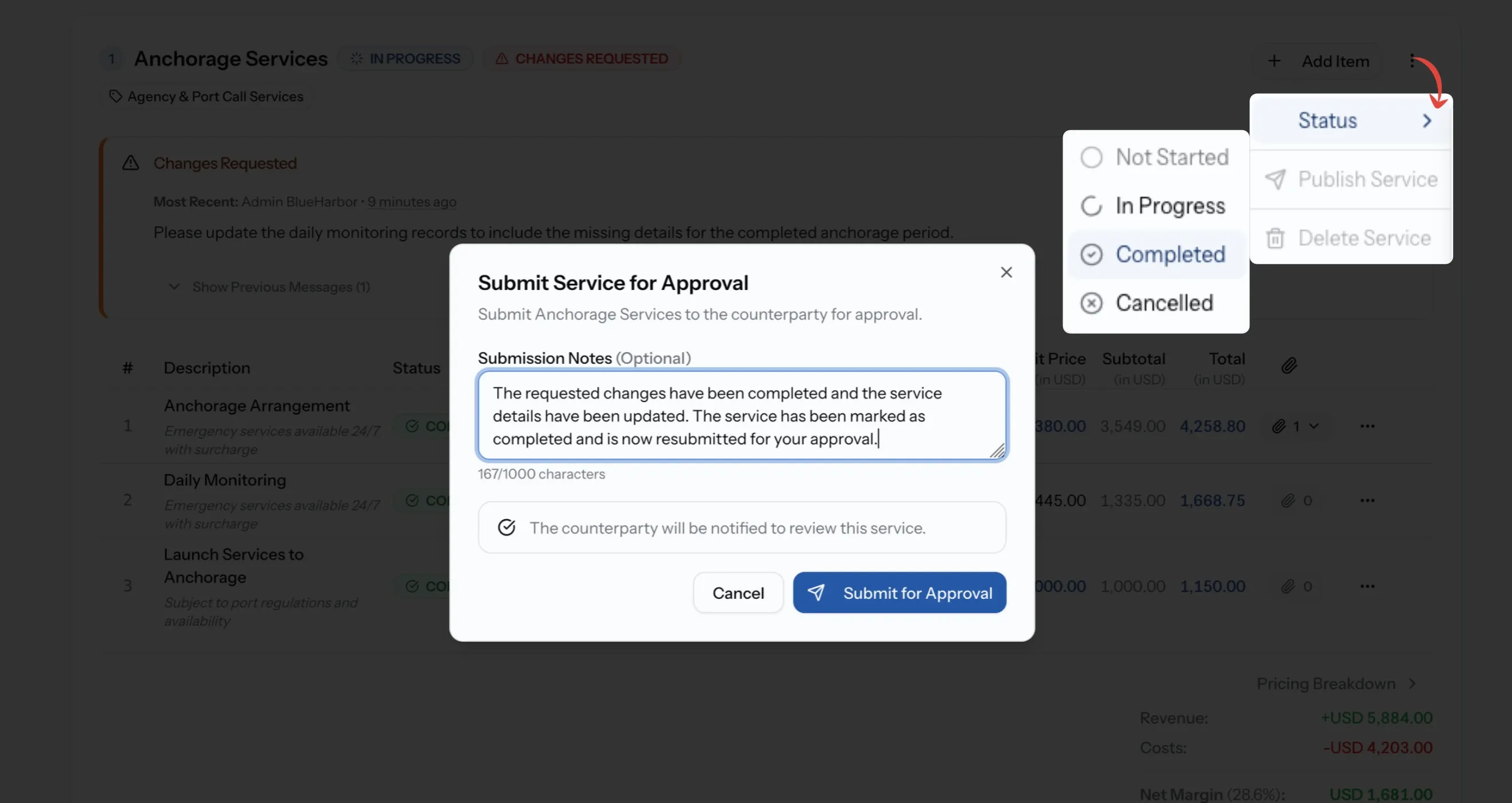1512x803 pixels.
Task: Expand the Pricing Breakdown section
Action: pos(1336,684)
